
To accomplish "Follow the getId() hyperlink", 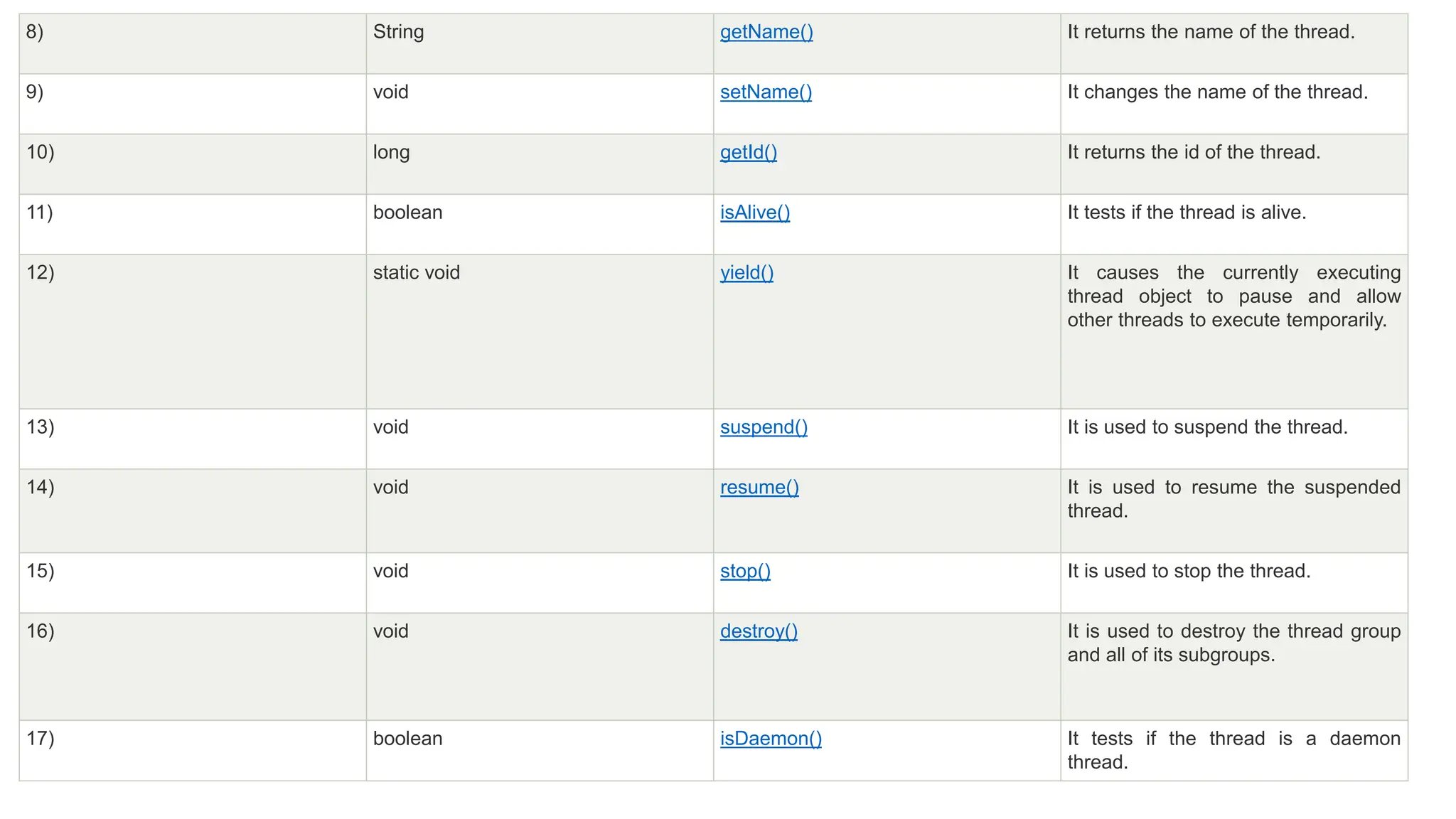I will [749, 153].
